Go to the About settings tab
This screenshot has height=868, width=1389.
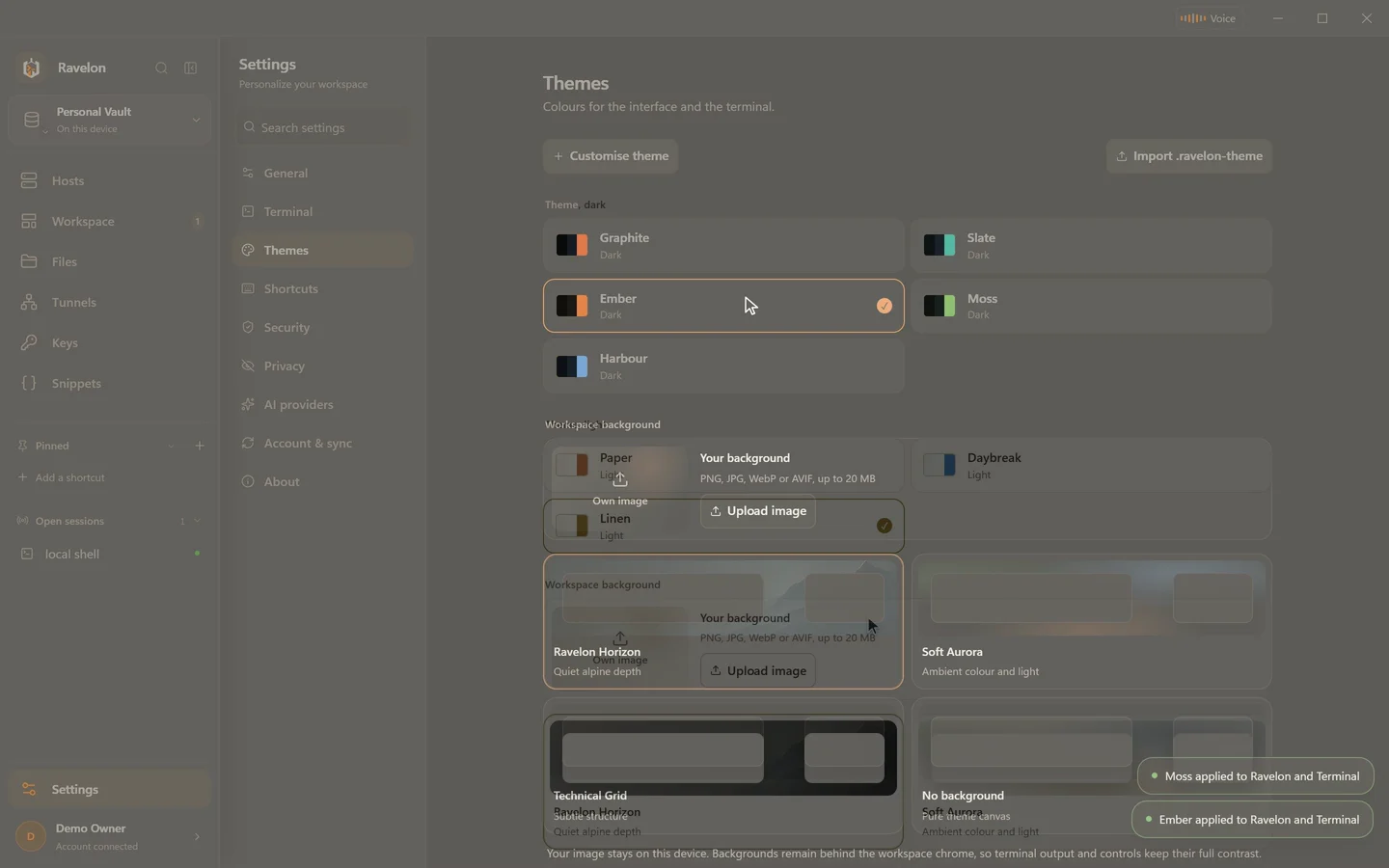pyautogui.click(x=323, y=481)
